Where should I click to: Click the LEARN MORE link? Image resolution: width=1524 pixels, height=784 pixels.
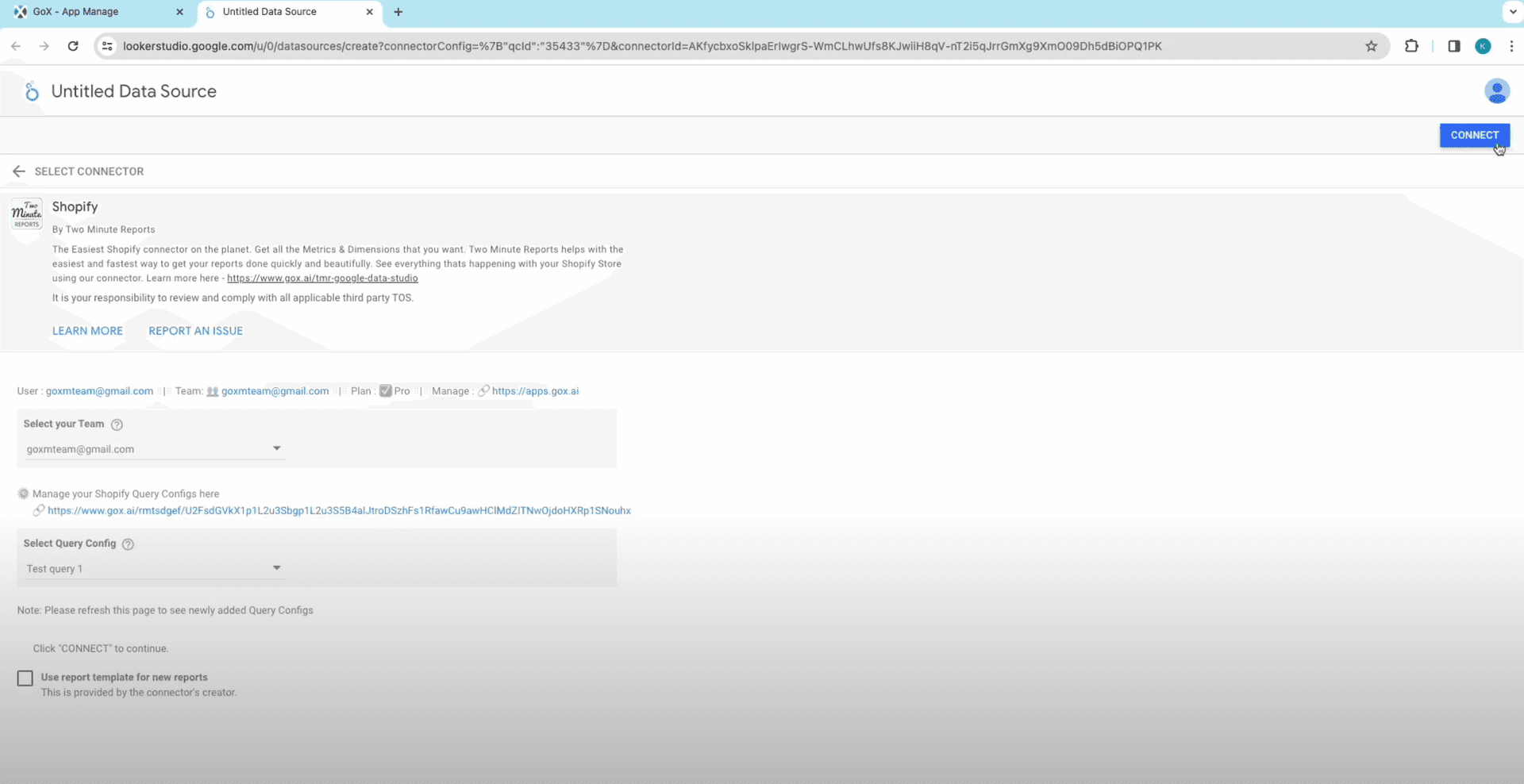pos(87,331)
